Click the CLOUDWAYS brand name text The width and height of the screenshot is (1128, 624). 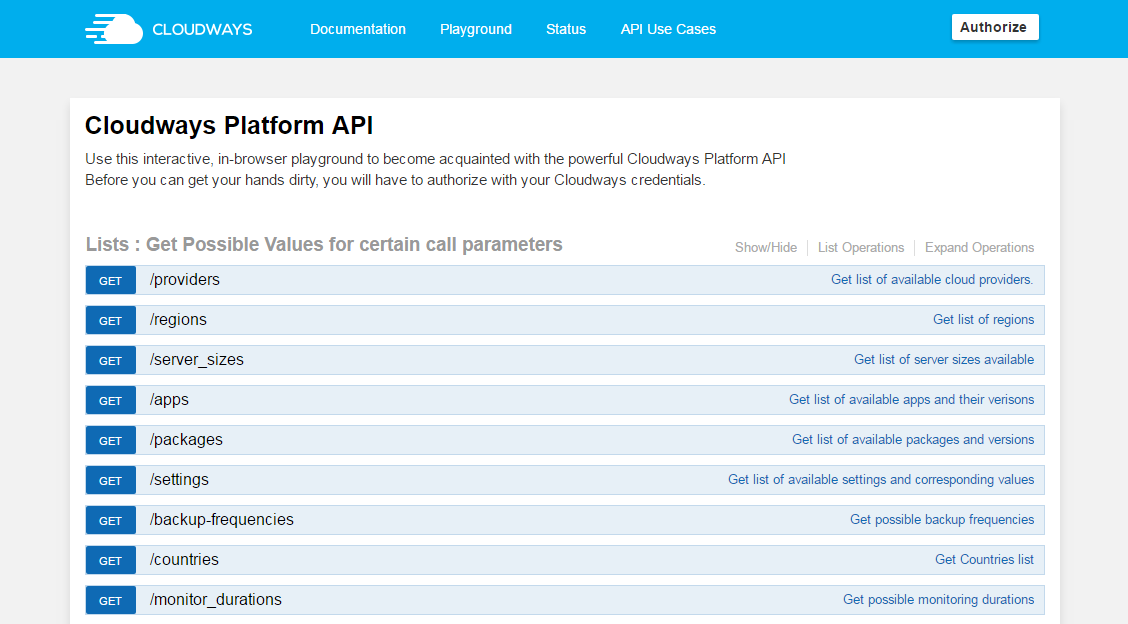pyautogui.click(x=202, y=30)
